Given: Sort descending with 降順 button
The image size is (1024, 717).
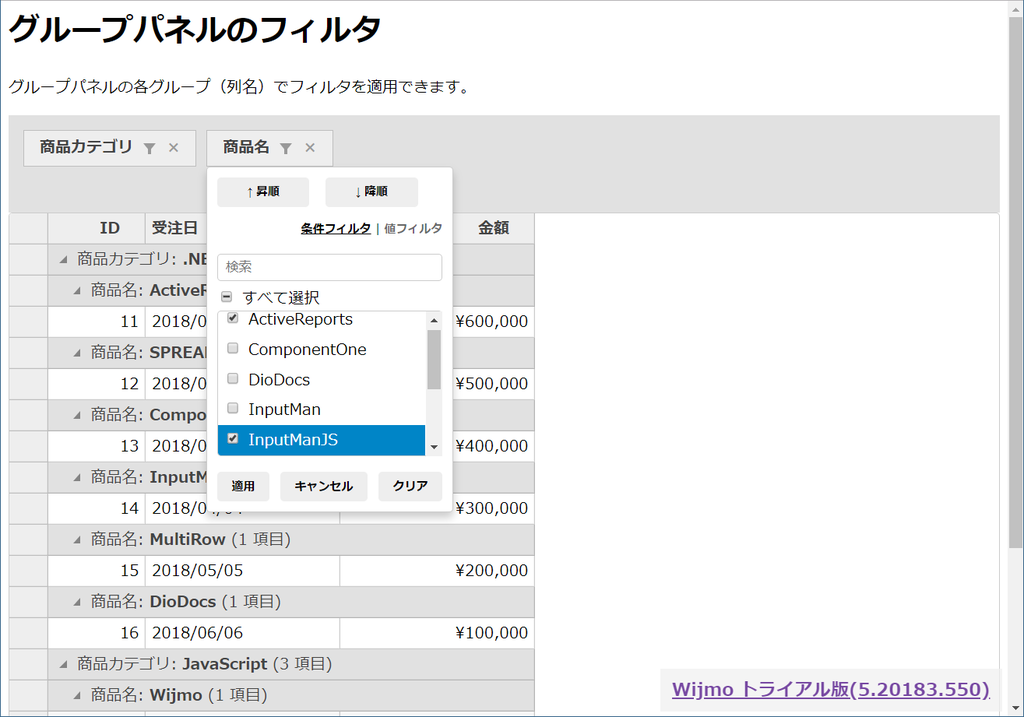Looking at the screenshot, I should pos(372,192).
